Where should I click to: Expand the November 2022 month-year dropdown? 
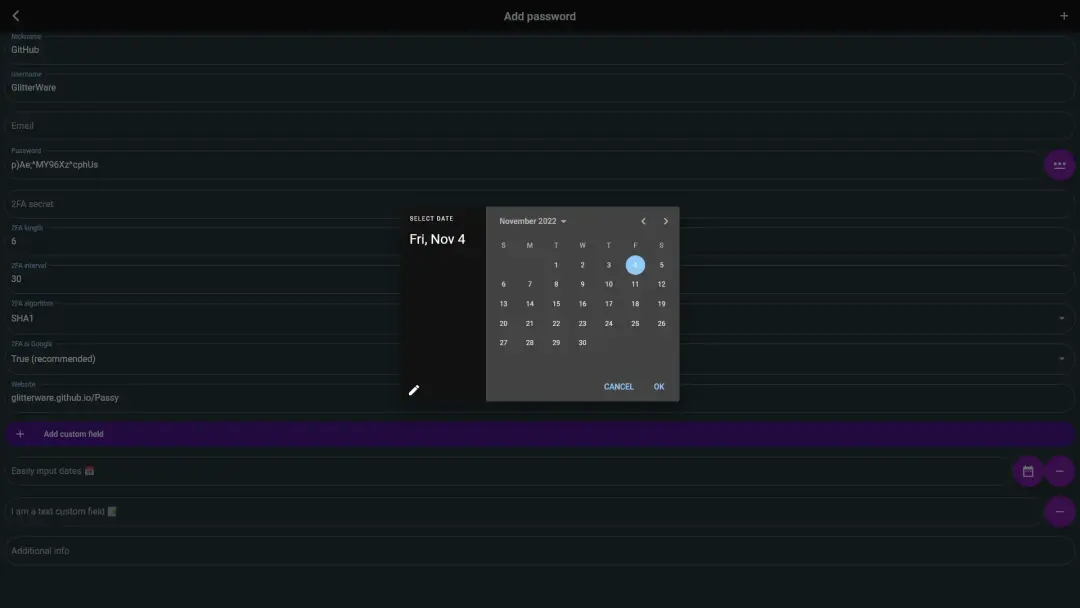click(532, 221)
